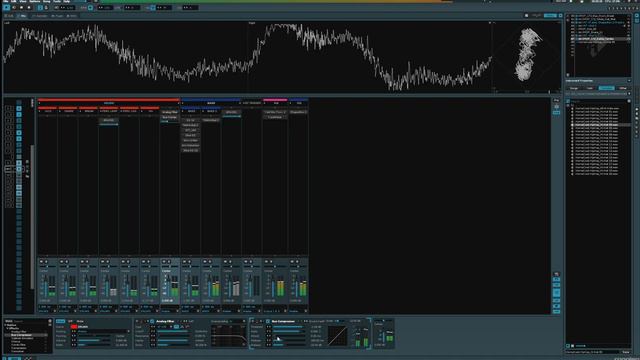Adjust the Bus Compressor Ratio slider

290,331
